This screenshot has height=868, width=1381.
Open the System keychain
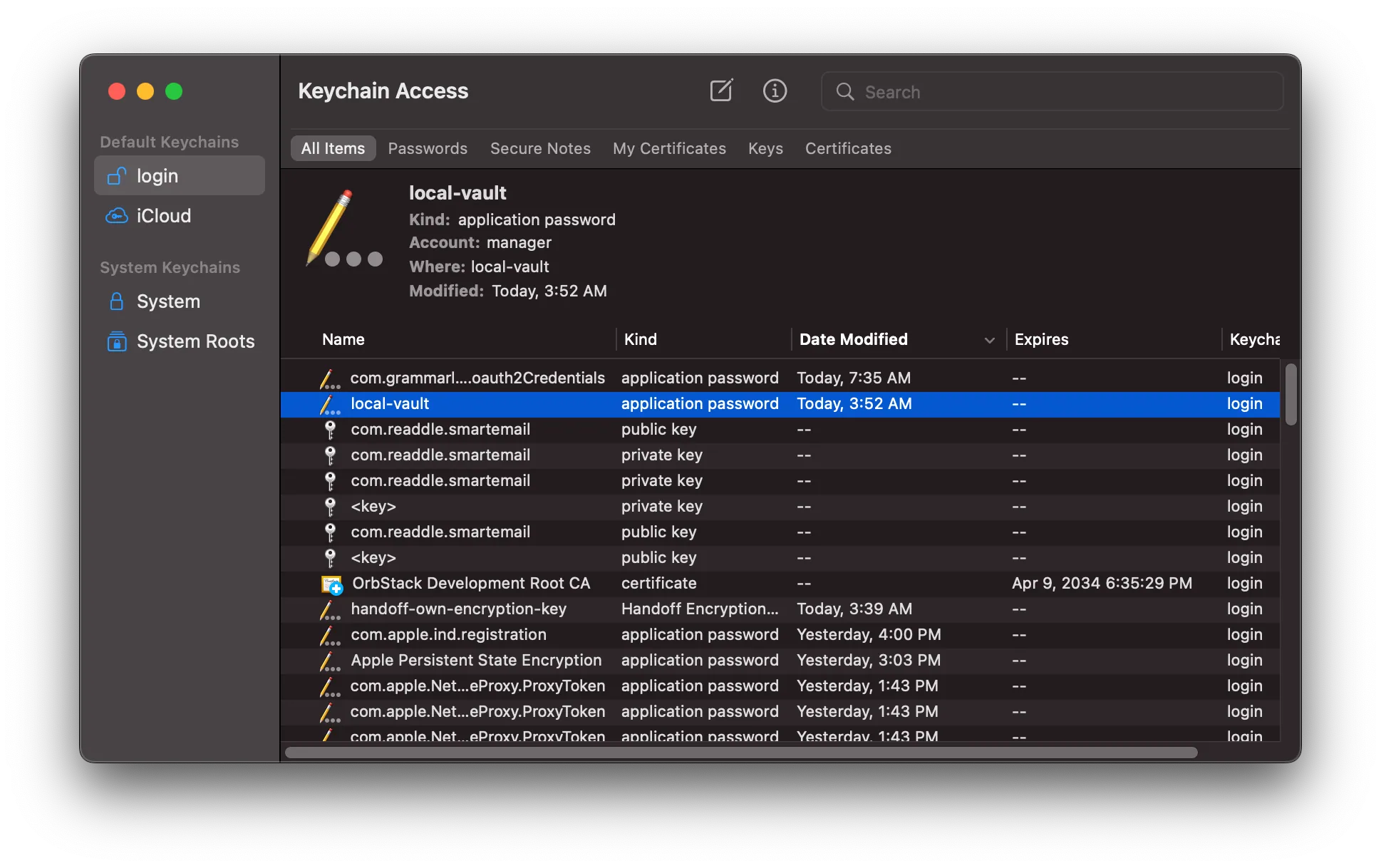180,301
